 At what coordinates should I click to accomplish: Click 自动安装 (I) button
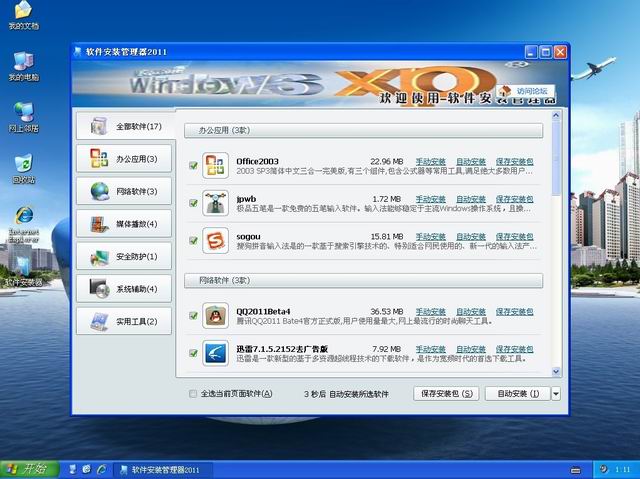[x=518, y=394]
